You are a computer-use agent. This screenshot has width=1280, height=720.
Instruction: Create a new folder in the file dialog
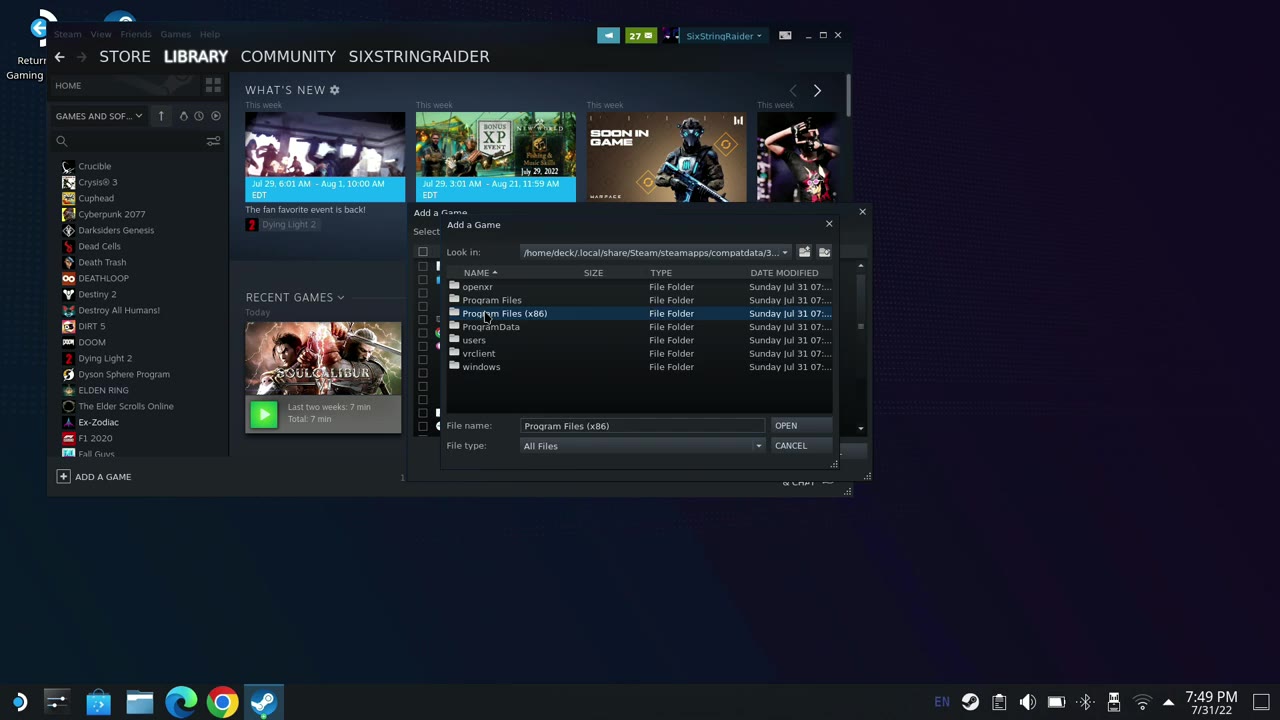coord(825,252)
